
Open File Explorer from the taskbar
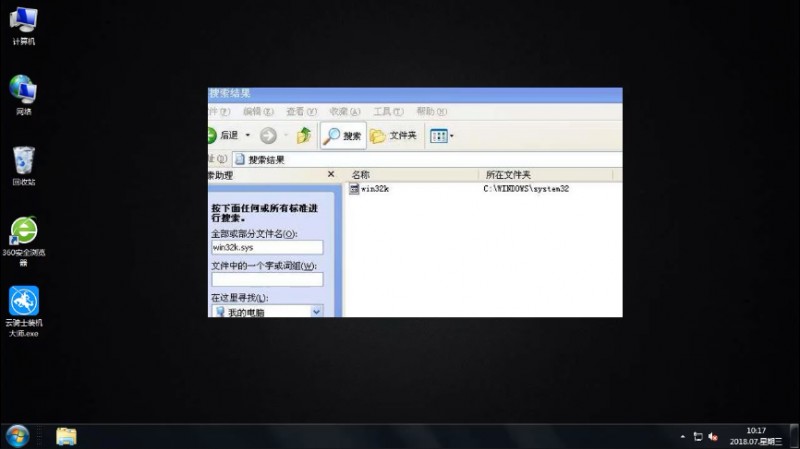coord(66,437)
